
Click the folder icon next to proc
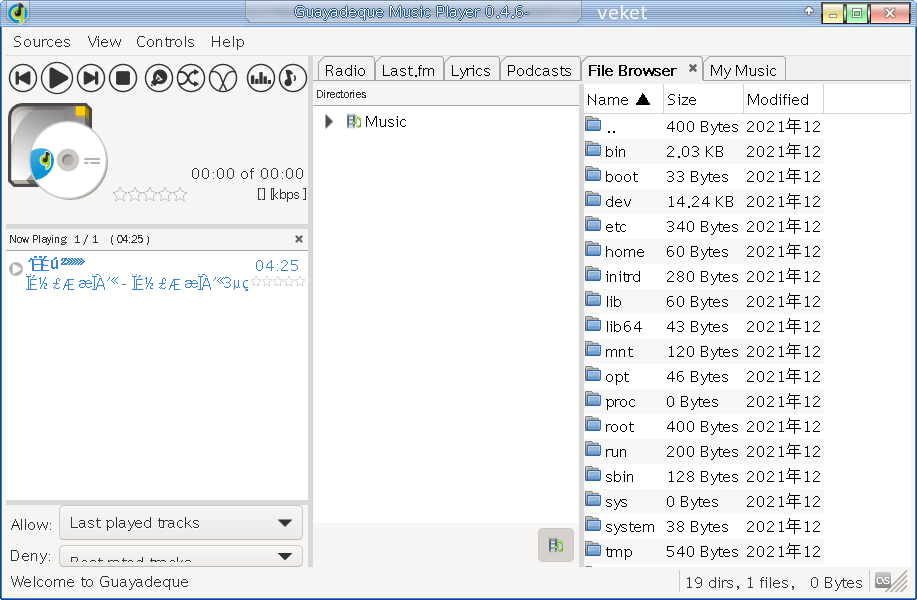[x=594, y=399]
